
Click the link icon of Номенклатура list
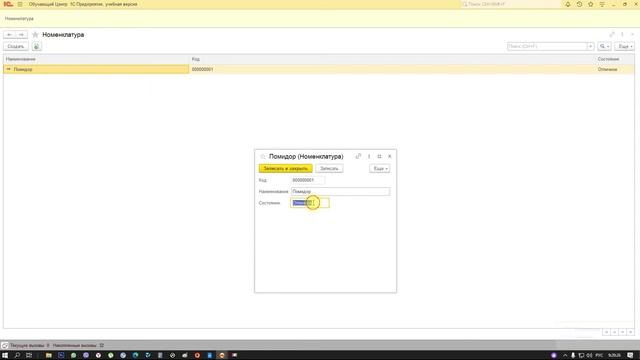pyautogui.click(x=612, y=34)
